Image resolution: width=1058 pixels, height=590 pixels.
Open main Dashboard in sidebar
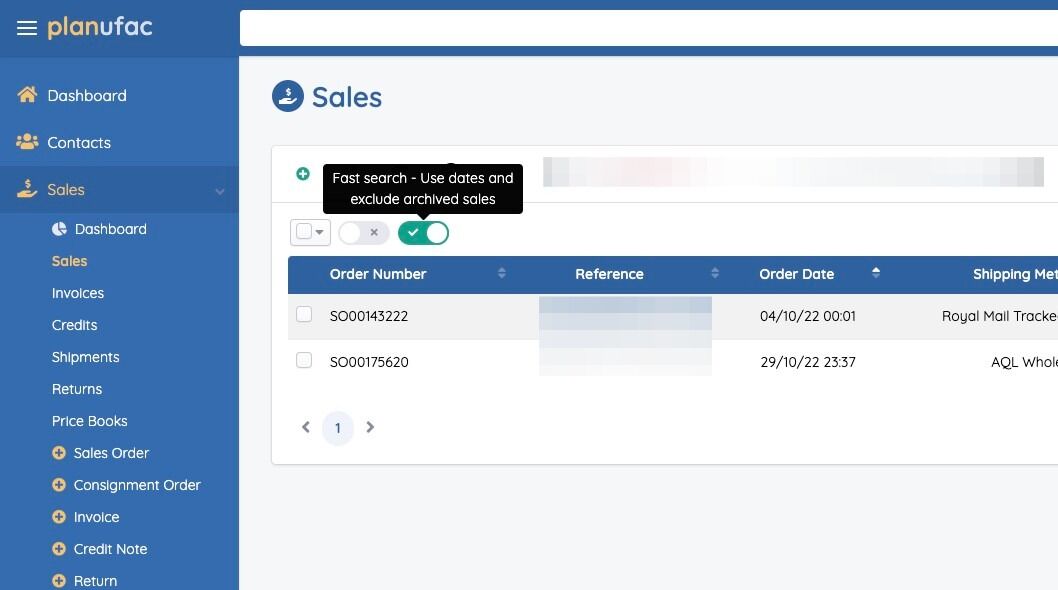(87, 96)
